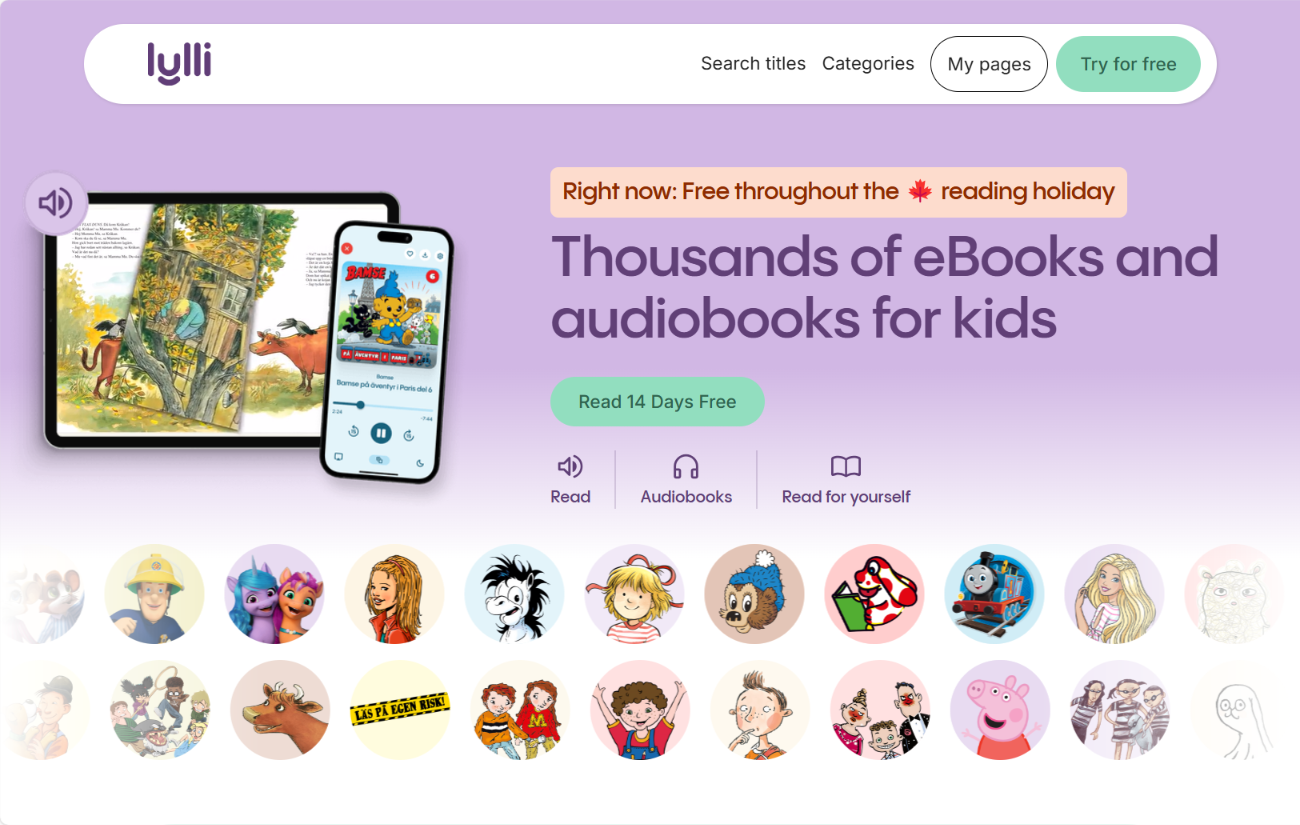Click the lylli logo
The width and height of the screenshot is (1300, 825).
(x=179, y=63)
